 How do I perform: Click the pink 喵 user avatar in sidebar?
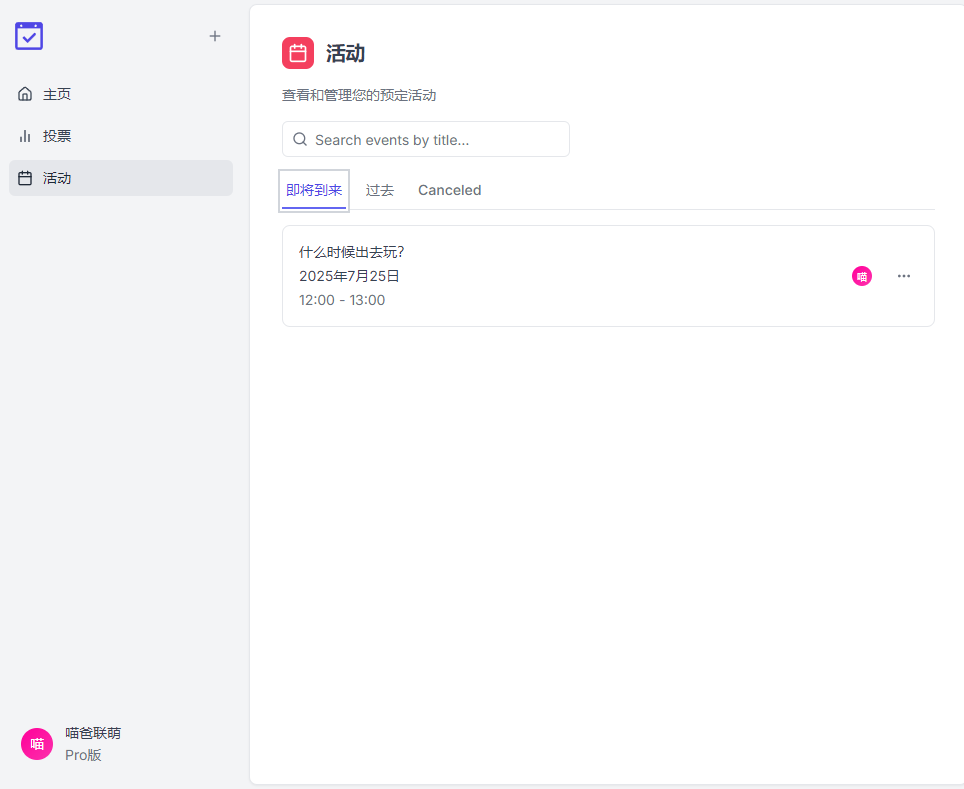click(x=37, y=744)
